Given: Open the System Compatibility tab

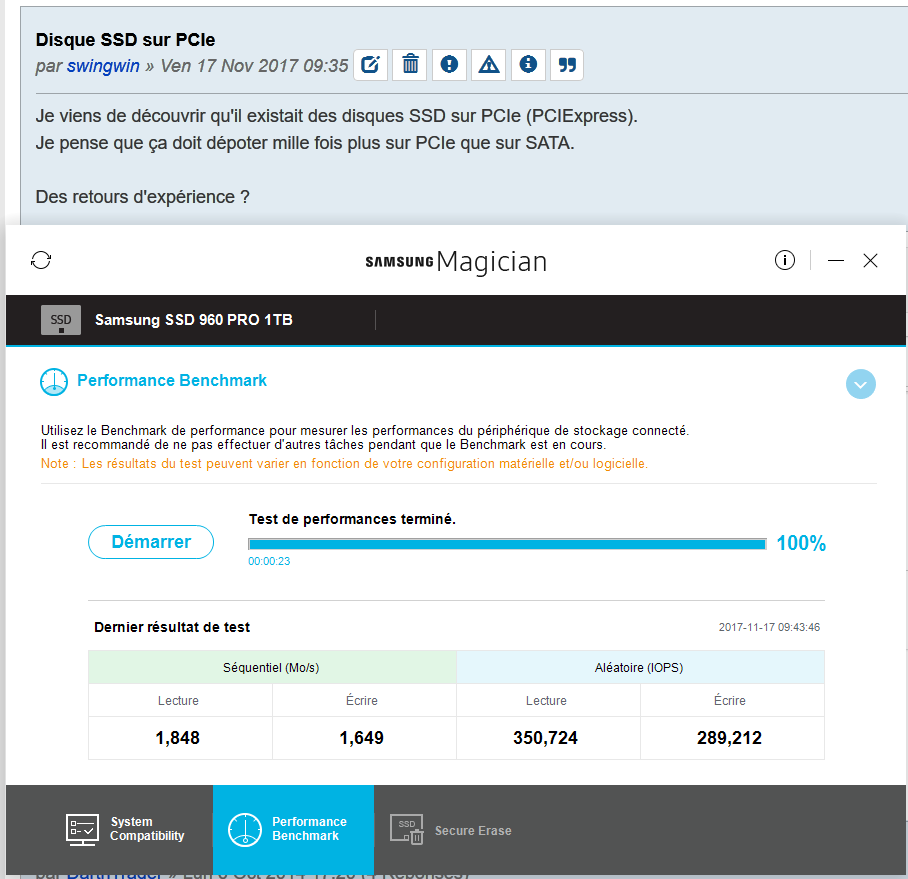Looking at the screenshot, I should [x=126, y=829].
